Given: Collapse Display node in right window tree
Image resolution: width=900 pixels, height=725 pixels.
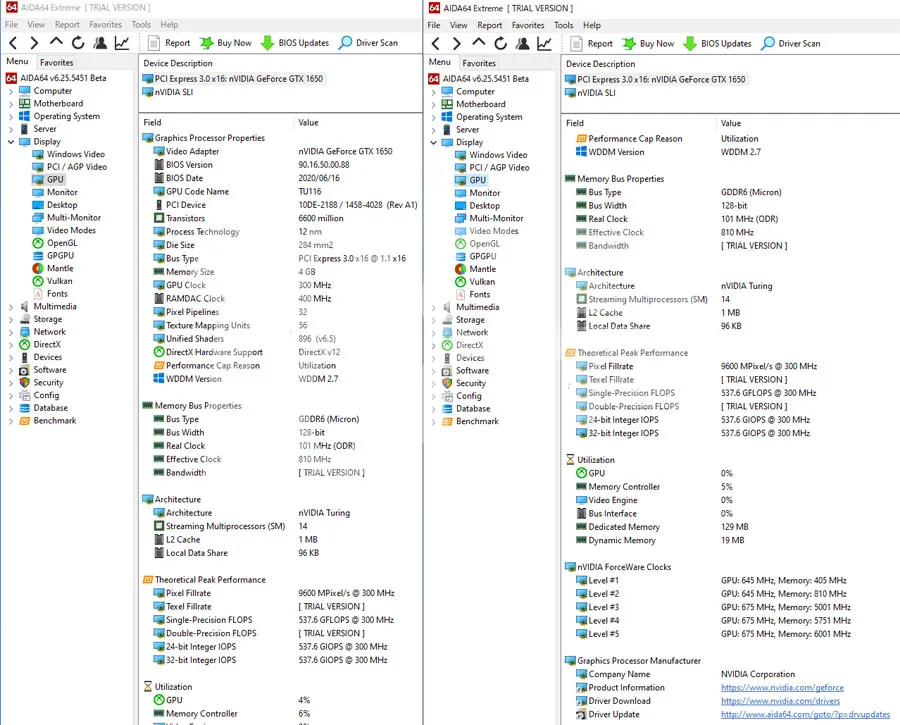Looking at the screenshot, I should tap(433, 142).
